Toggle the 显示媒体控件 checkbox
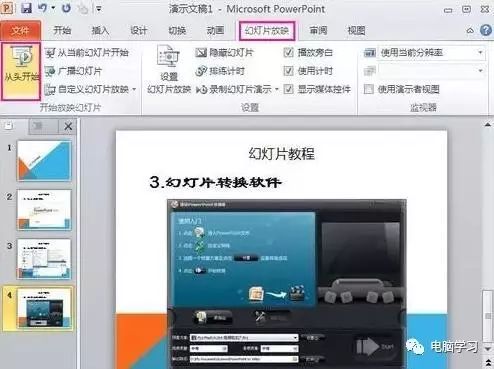 coord(289,89)
